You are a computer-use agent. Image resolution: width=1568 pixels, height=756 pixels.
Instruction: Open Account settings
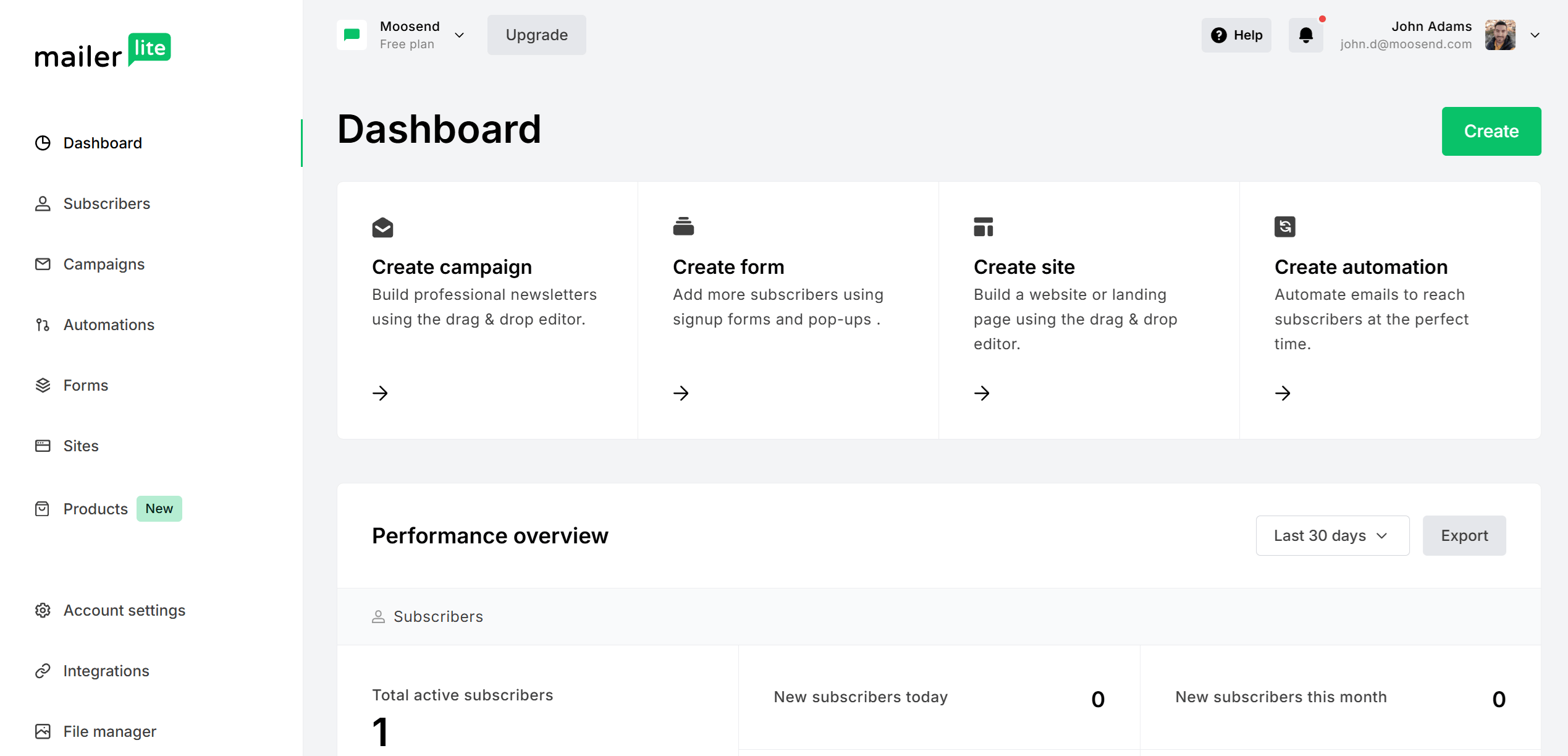tap(124, 610)
